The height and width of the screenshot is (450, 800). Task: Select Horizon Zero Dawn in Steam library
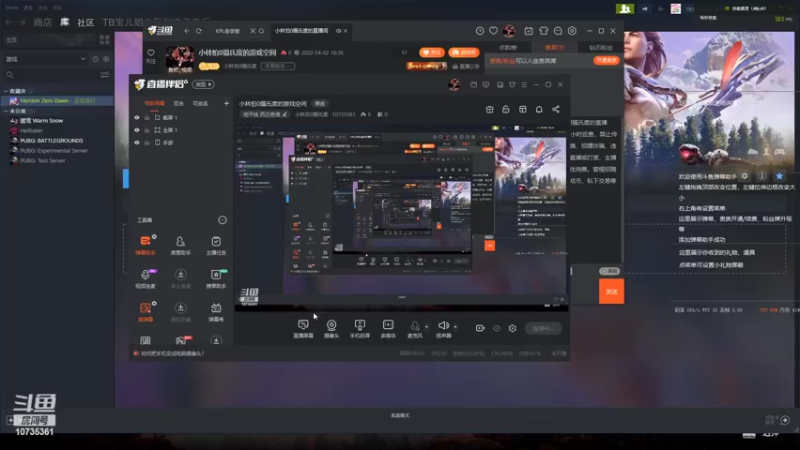click(57, 101)
